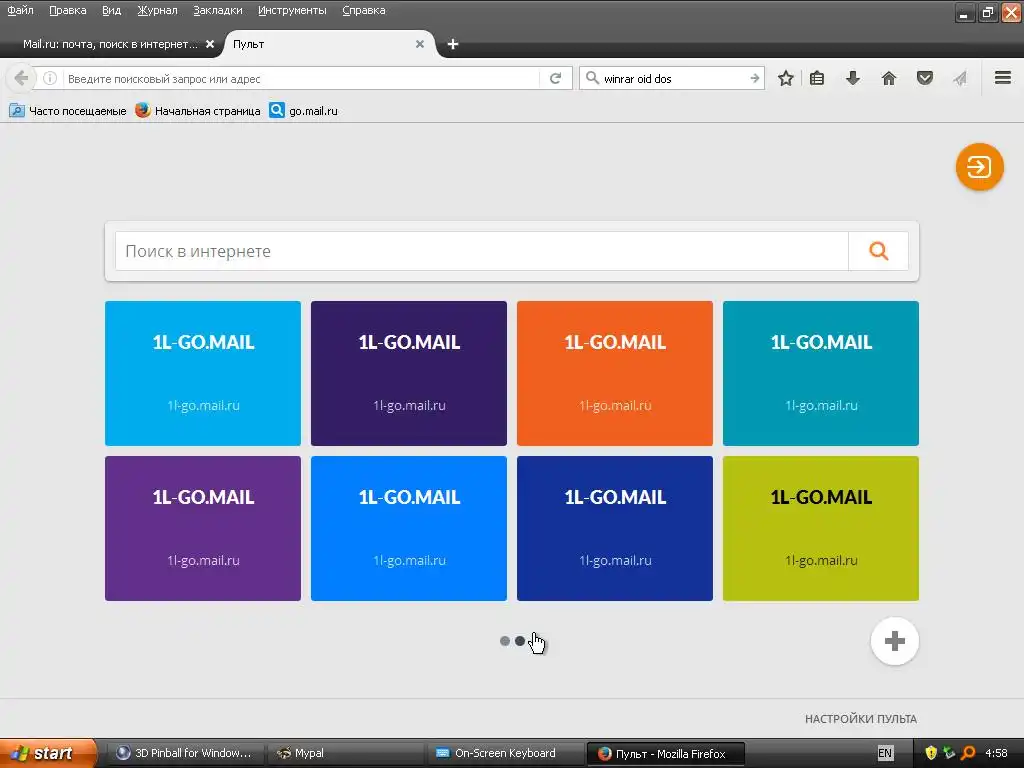The image size is (1024, 768).
Task: Bookmark this page with star icon
Action: [x=786, y=78]
